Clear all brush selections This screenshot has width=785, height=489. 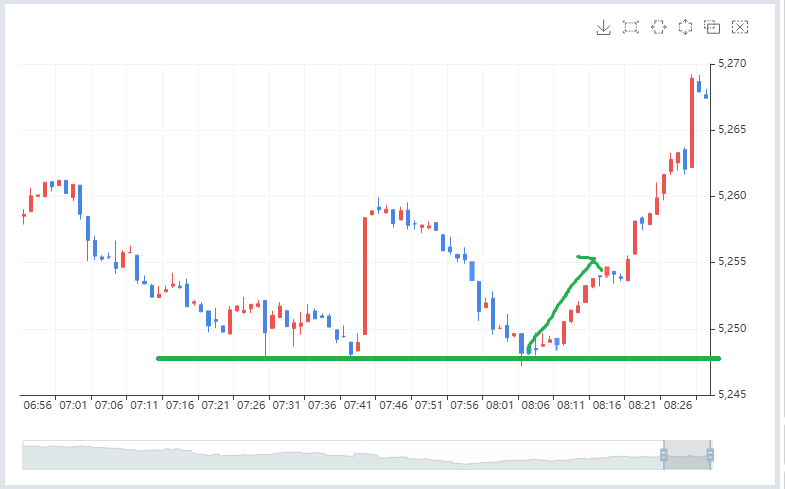(739, 27)
